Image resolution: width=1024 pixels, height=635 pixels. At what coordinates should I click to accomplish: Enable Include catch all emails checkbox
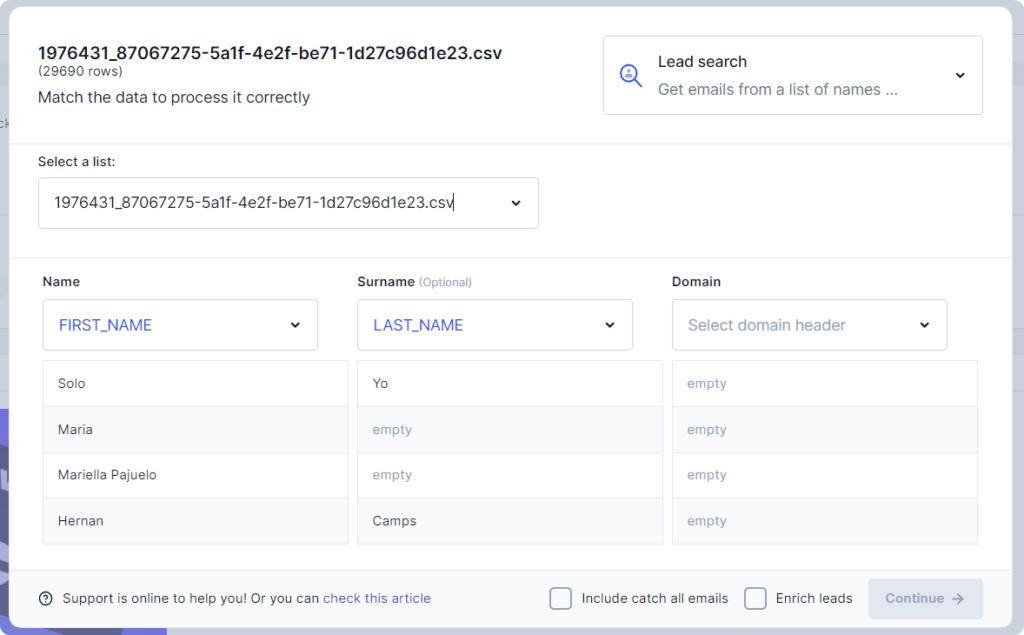coord(560,599)
